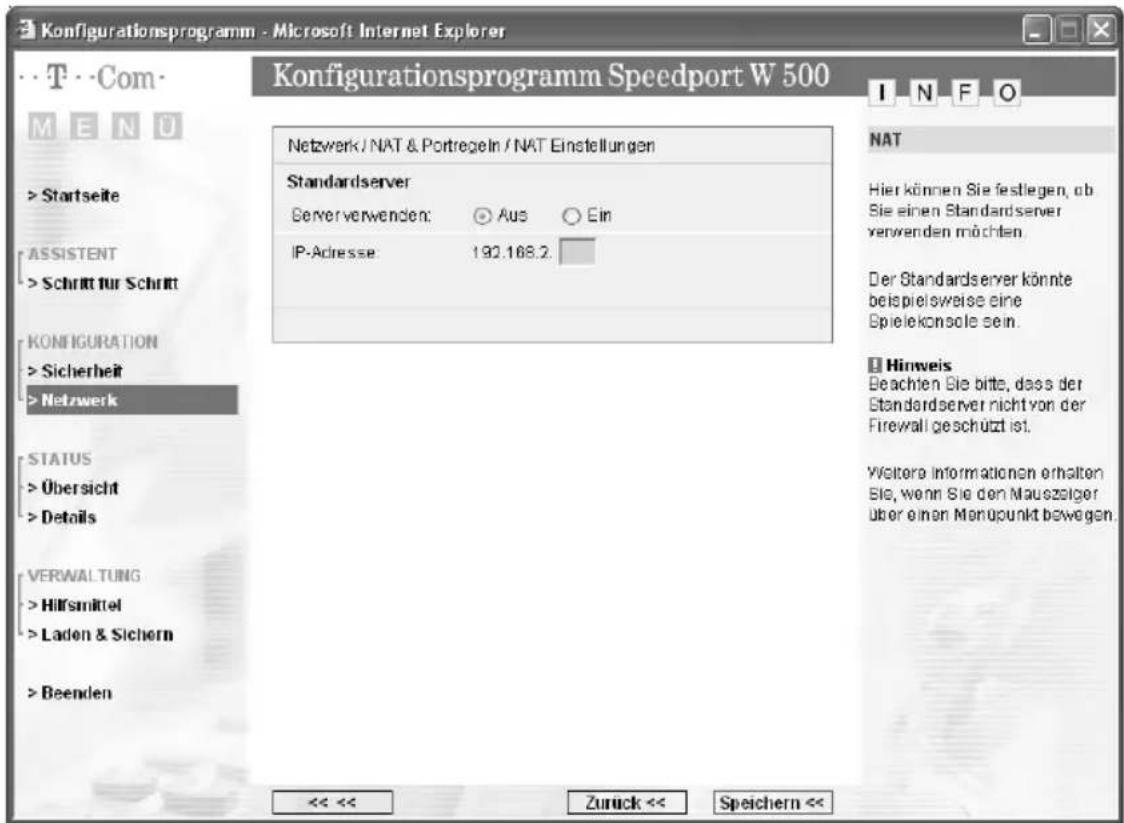
Task: Click the NAT info panel heading
Action: pyautogui.click(x=885, y=140)
